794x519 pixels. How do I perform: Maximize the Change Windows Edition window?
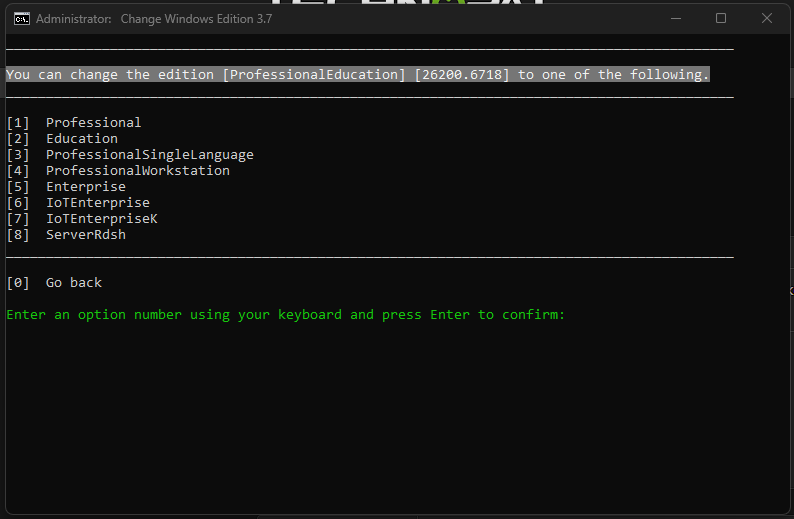coord(721,19)
